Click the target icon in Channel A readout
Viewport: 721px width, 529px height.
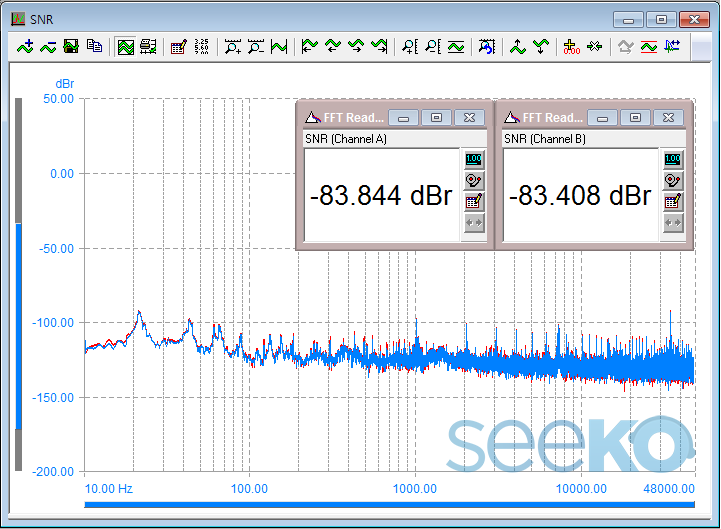tap(474, 180)
